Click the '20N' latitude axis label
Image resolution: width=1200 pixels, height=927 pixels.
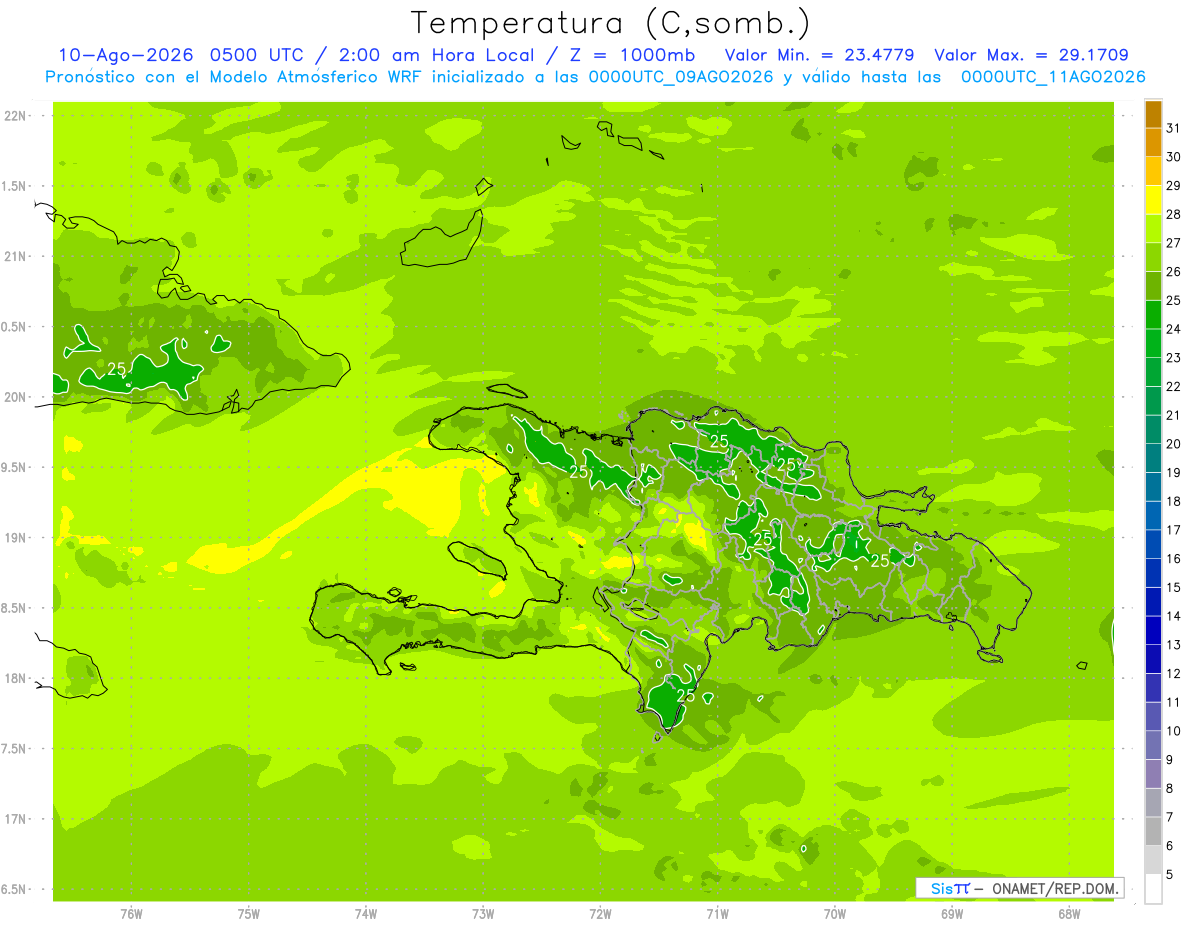(x=17, y=397)
